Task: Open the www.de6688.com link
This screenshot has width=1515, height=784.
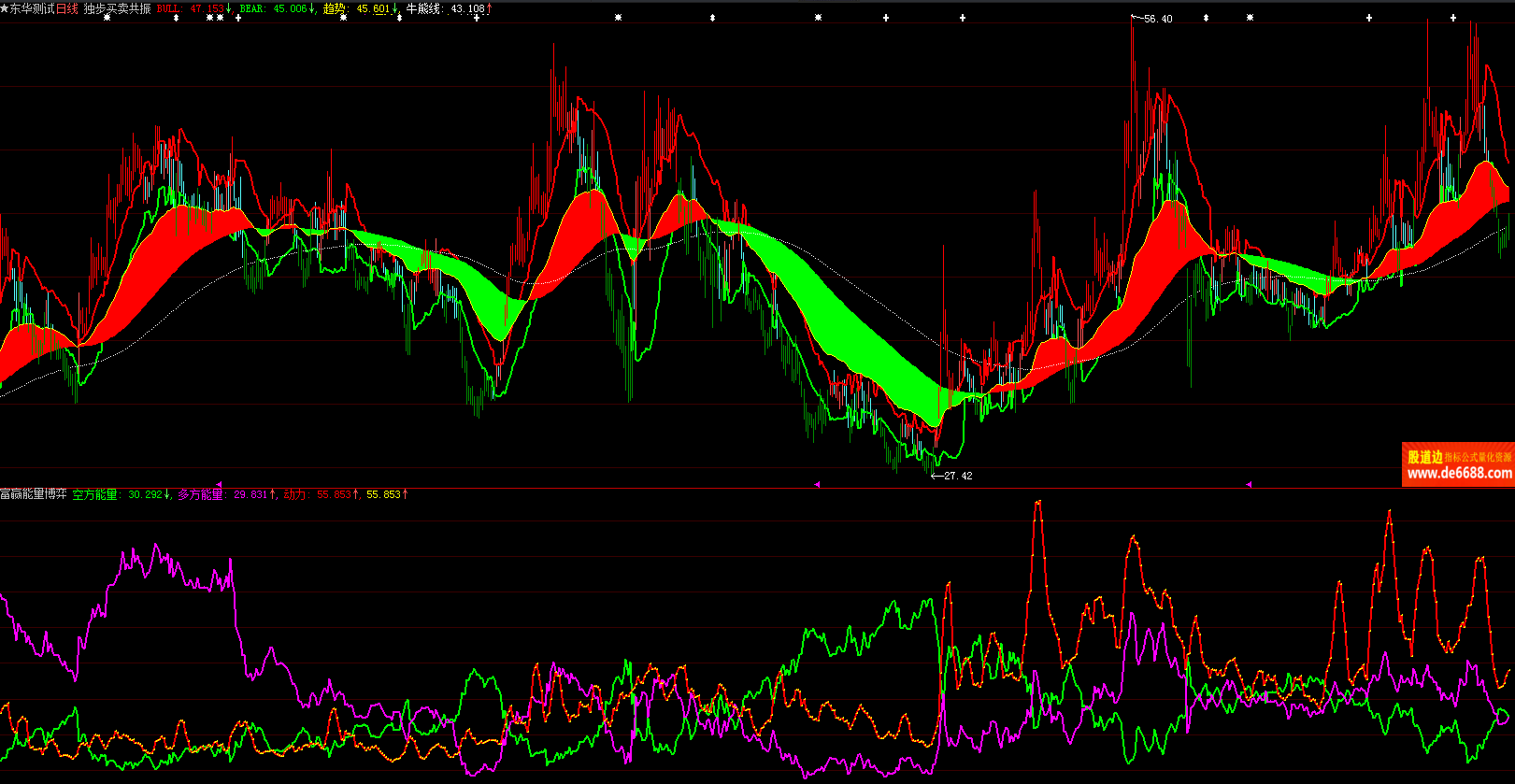Action: [1458, 474]
